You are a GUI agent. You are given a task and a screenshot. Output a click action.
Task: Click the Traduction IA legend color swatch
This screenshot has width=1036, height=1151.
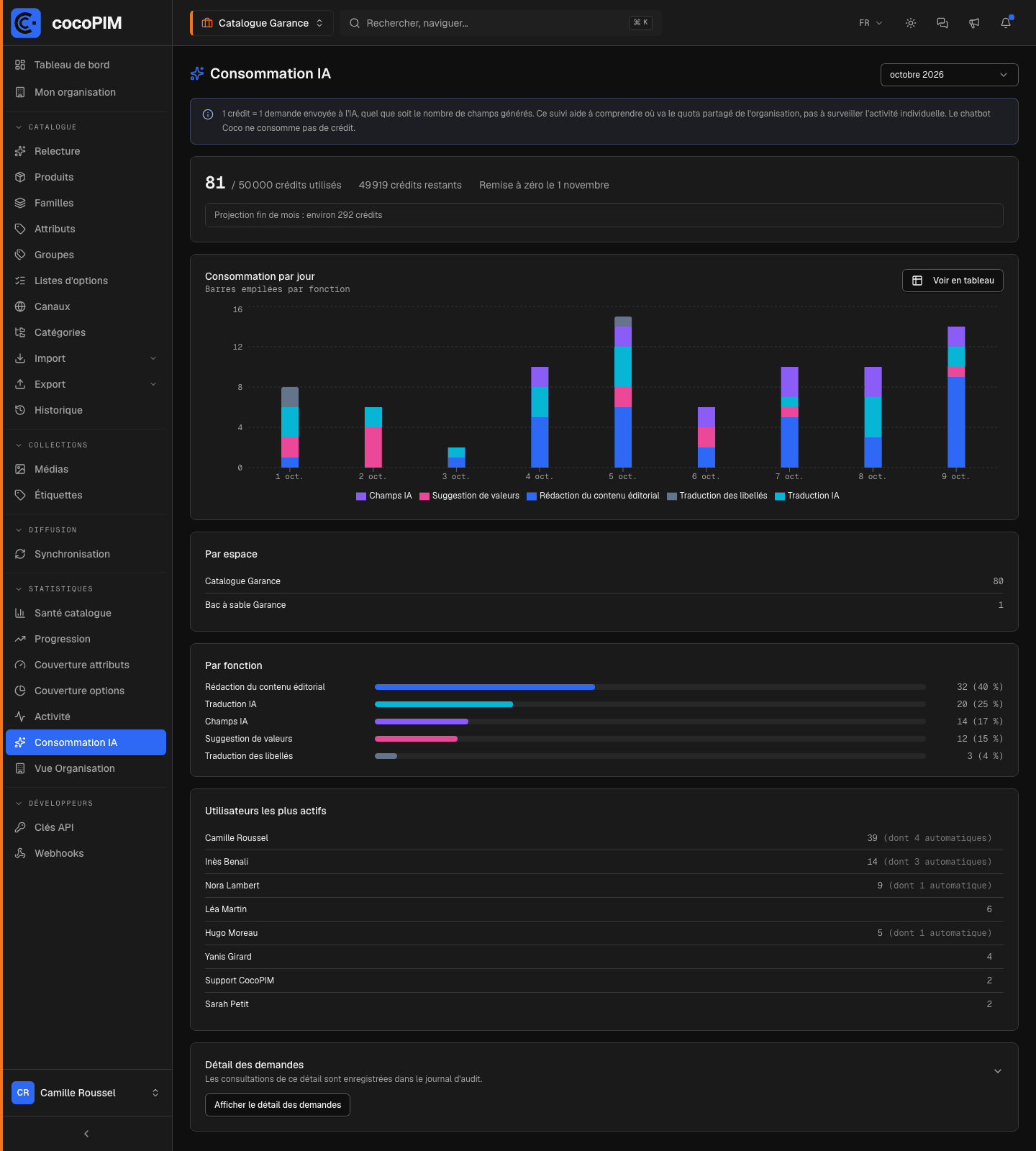pos(780,496)
